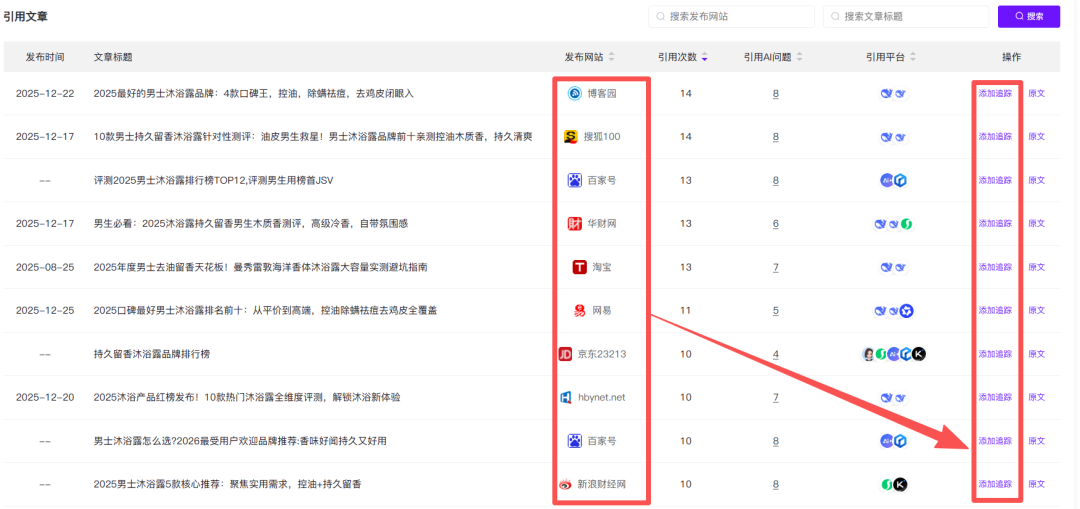Click the 搜狐100 site logo

pyautogui.click(x=571, y=137)
